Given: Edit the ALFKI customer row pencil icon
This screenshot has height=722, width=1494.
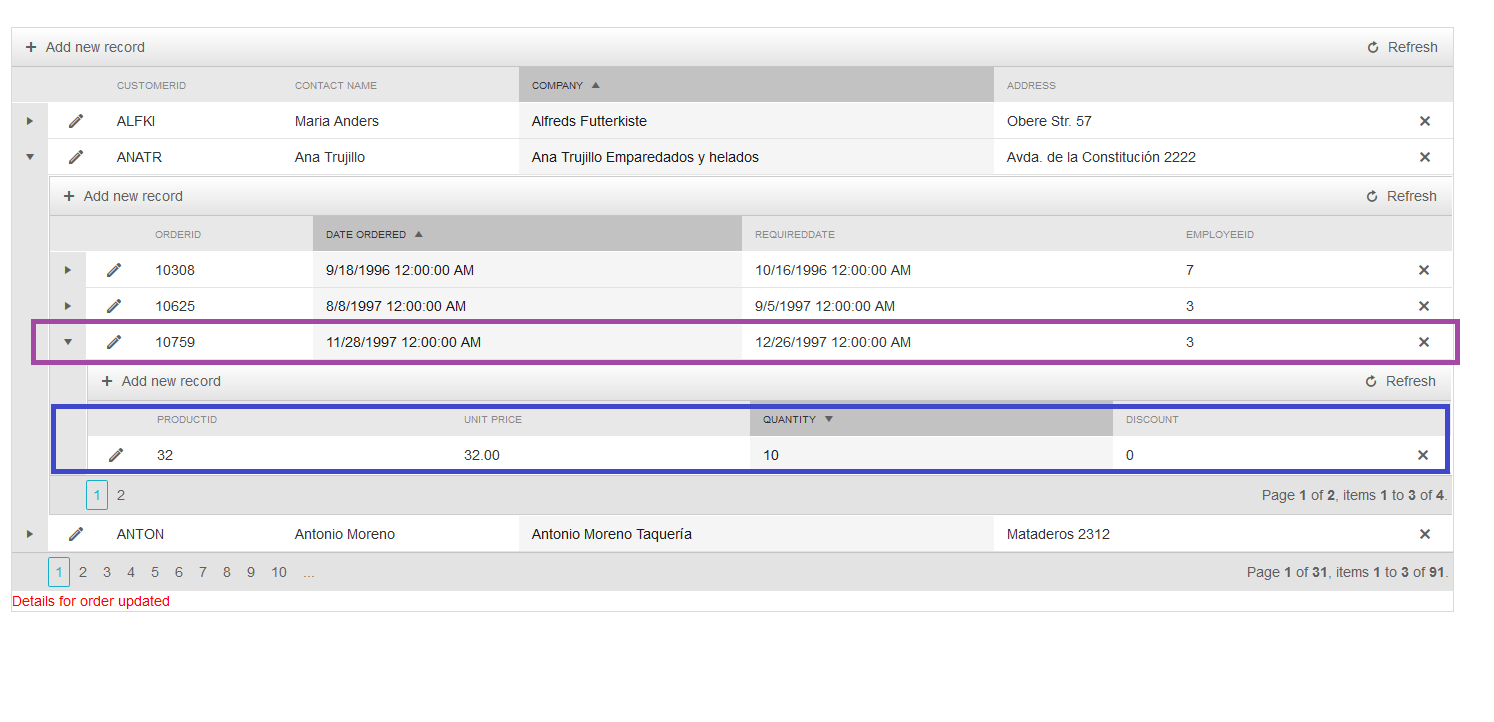Looking at the screenshot, I should click(x=76, y=121).
